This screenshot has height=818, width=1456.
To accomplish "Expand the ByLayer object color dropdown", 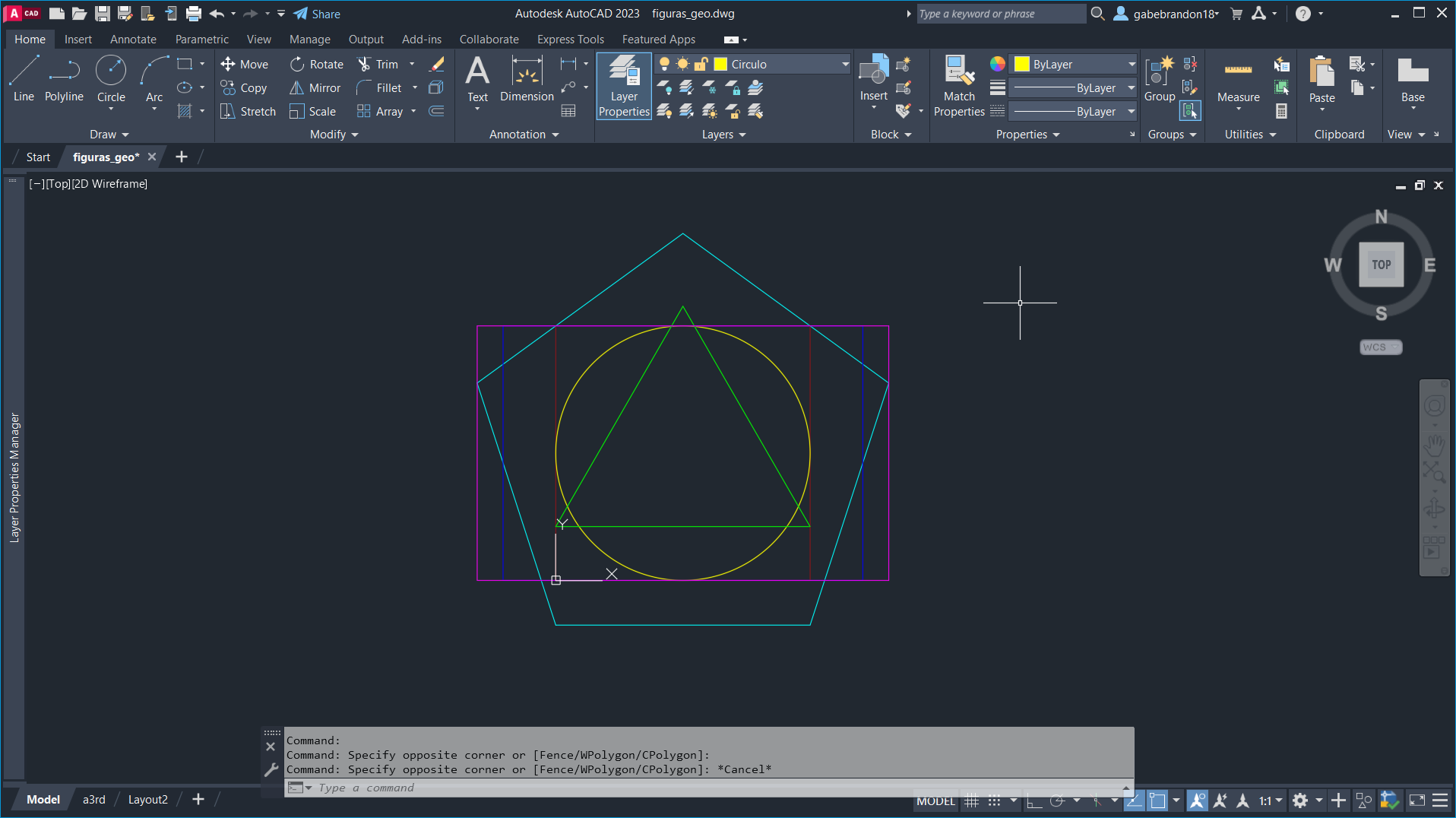I will [1132, 64].
